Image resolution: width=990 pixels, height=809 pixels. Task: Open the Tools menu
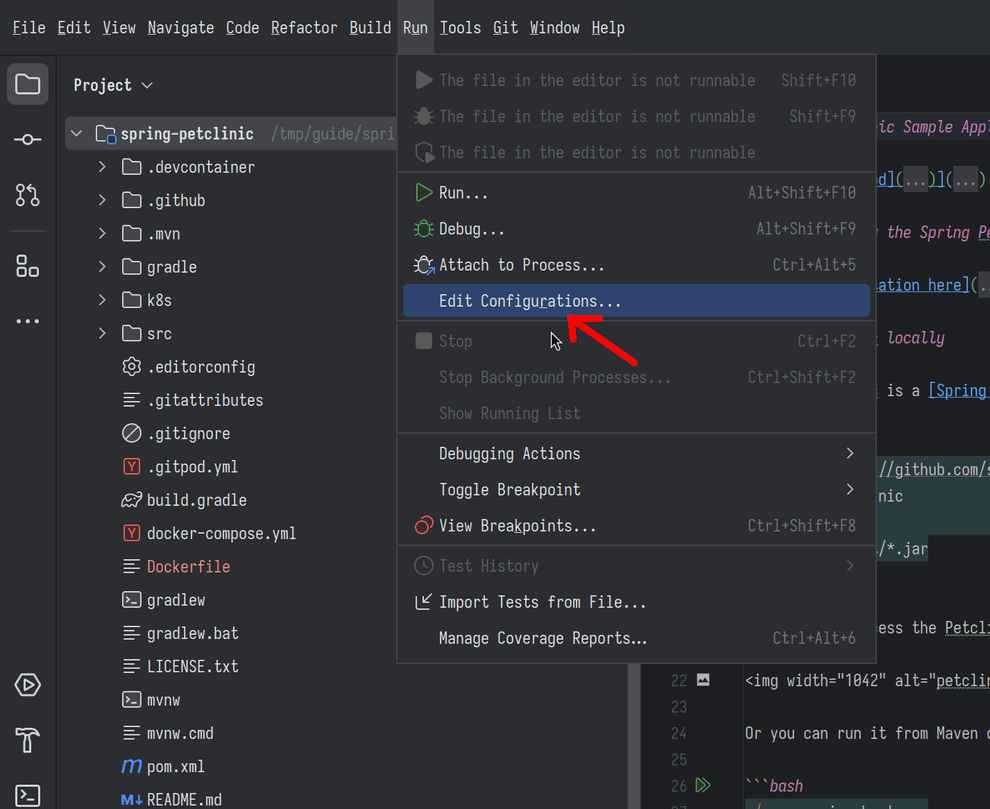tap(460, 28)
